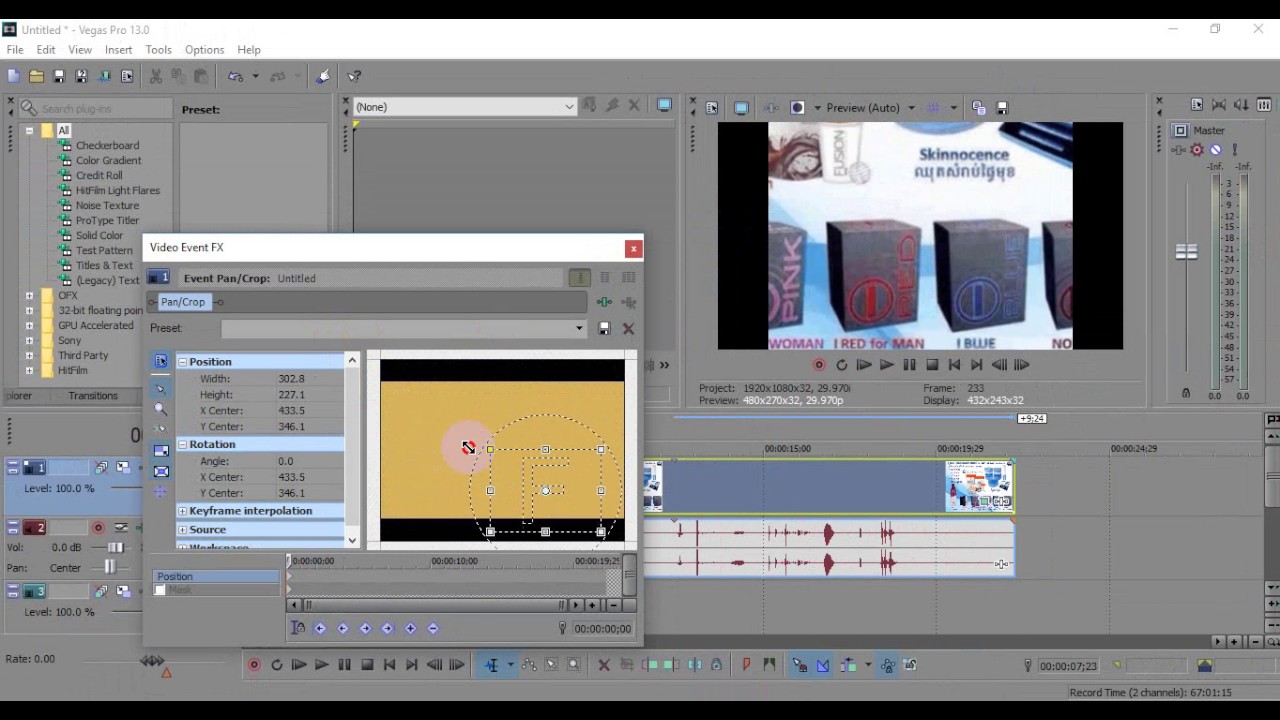The height and width of the screenshot is (720, 1280).
Task: Open the Edit menu
Action: [46, 50]
